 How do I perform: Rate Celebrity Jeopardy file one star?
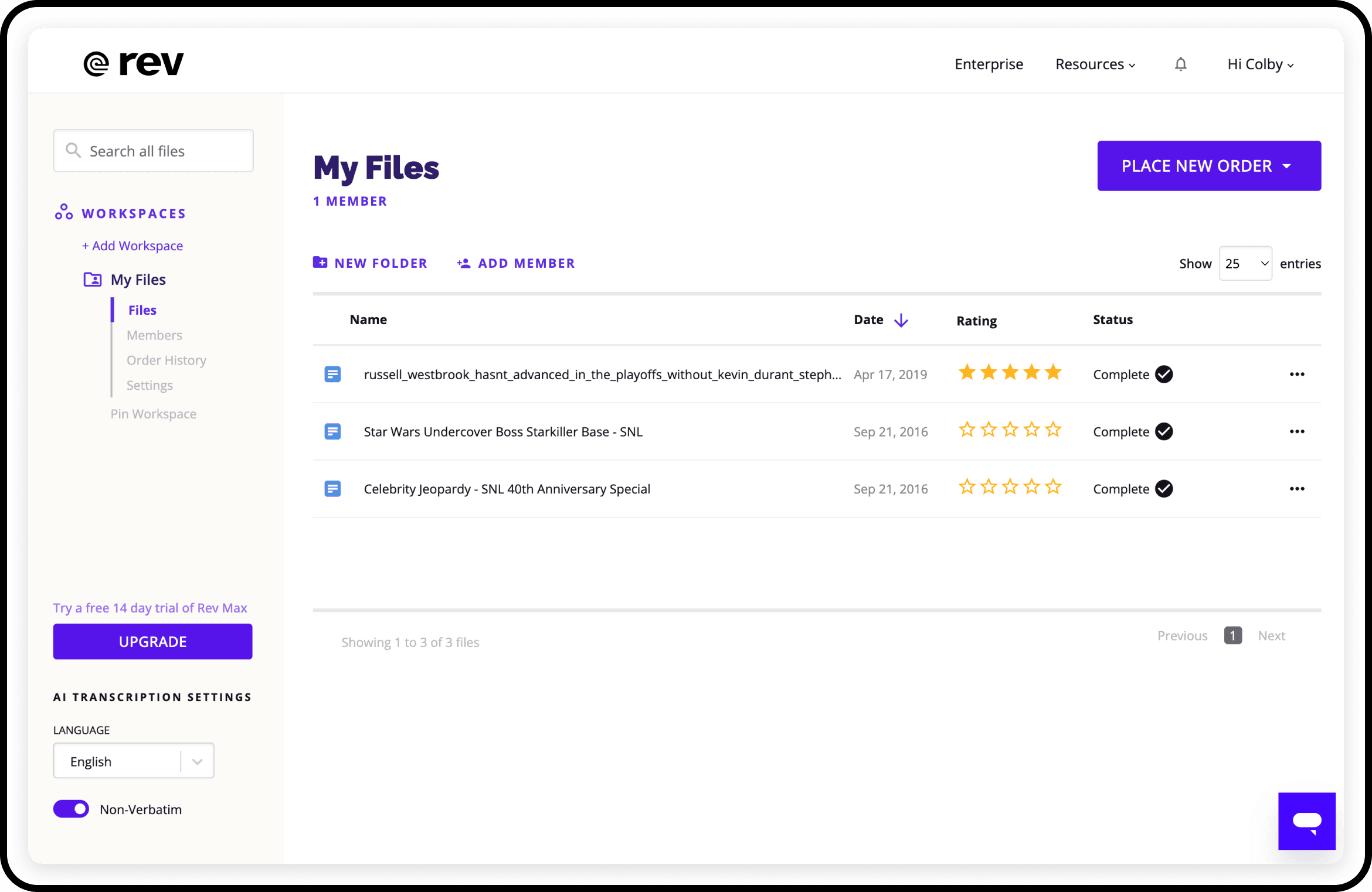point(967,486)
